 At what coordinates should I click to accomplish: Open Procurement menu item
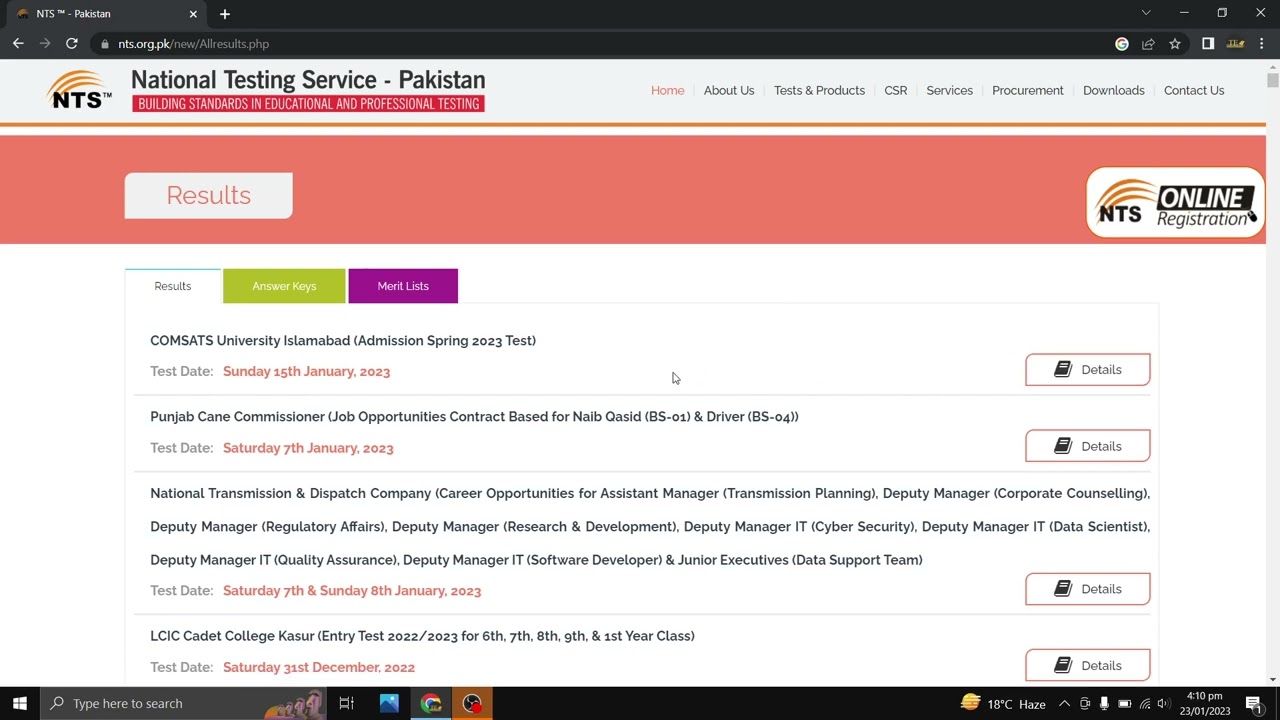(x=1028, y=90)
